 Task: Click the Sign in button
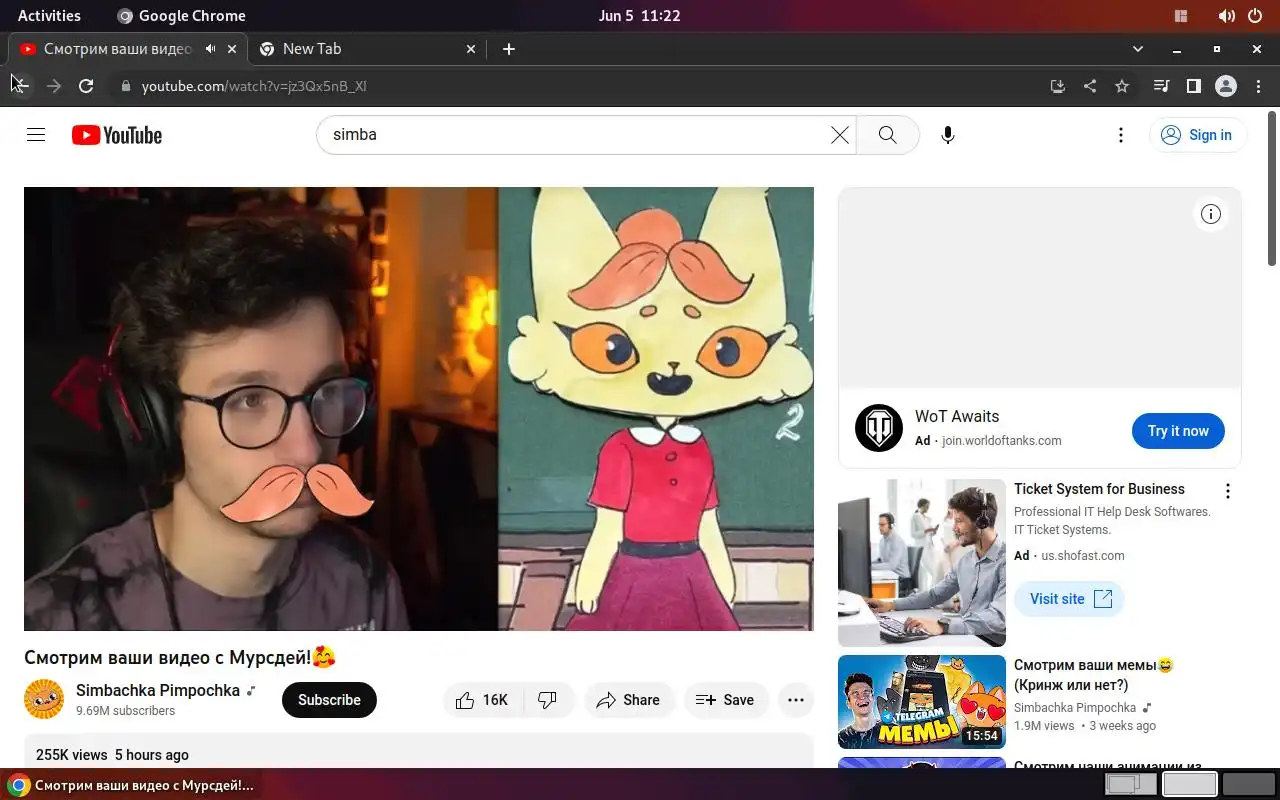1198,135
